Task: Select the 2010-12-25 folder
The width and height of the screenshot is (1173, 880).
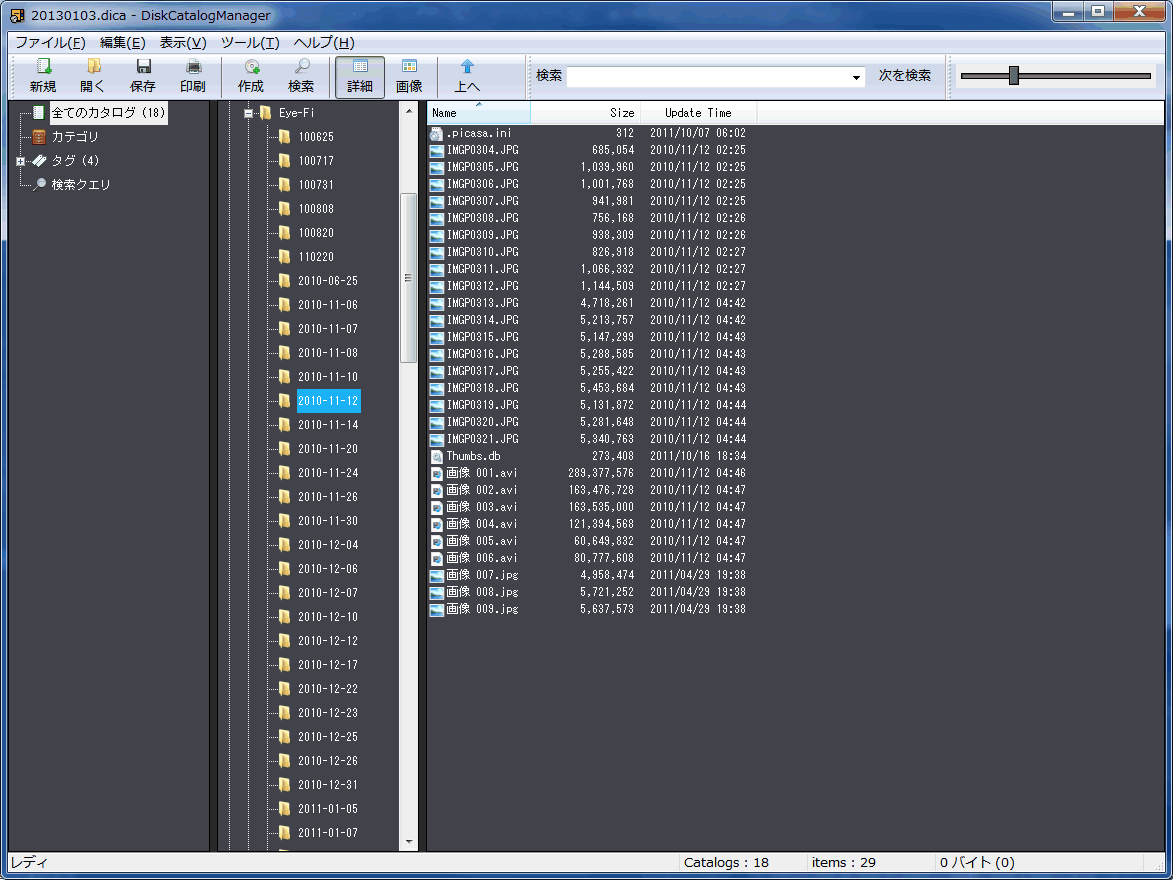Action: coord(327,737)
